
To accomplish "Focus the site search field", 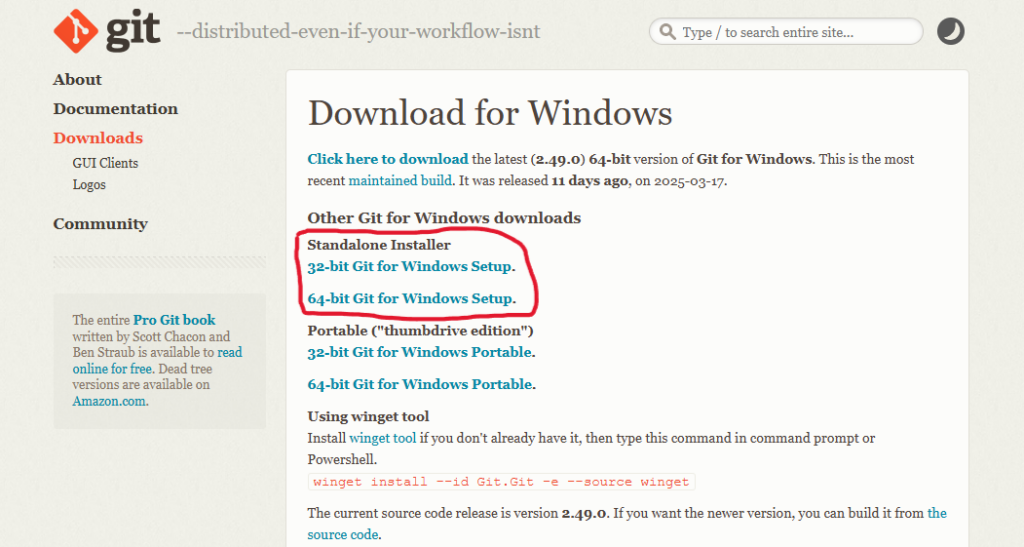I will [x=786, y=31].
